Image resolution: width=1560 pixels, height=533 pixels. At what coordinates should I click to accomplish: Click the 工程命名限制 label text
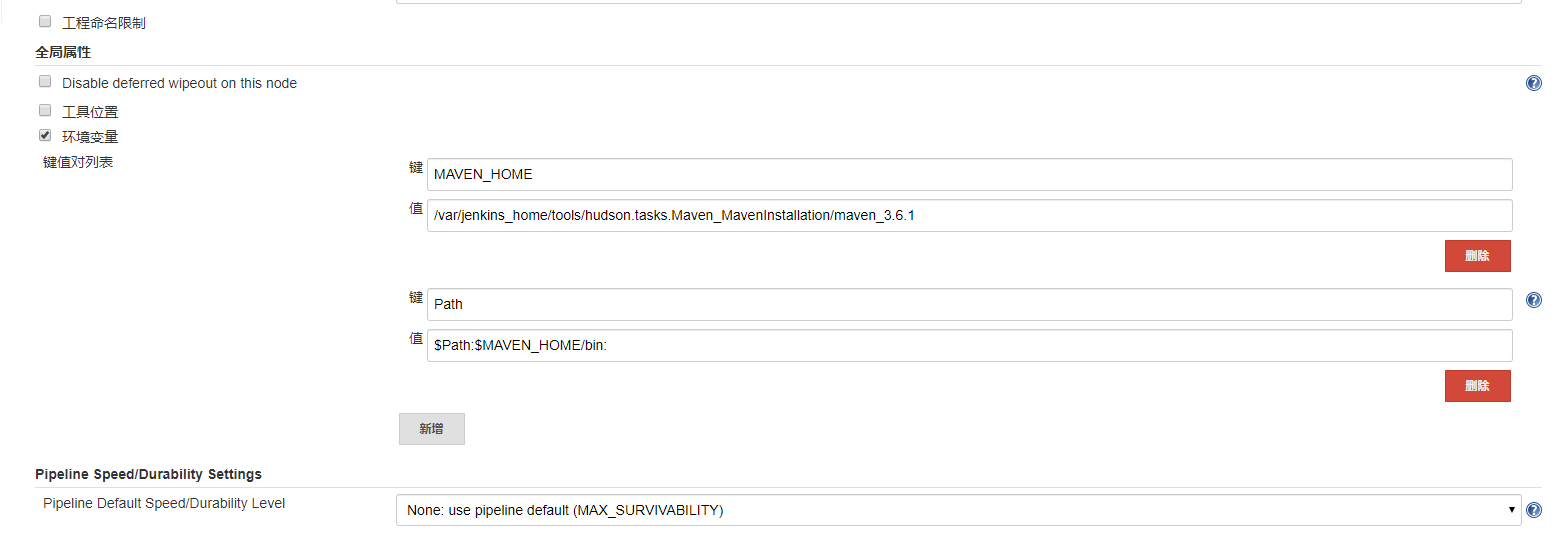pyautogui.click(x=104, y=23)
